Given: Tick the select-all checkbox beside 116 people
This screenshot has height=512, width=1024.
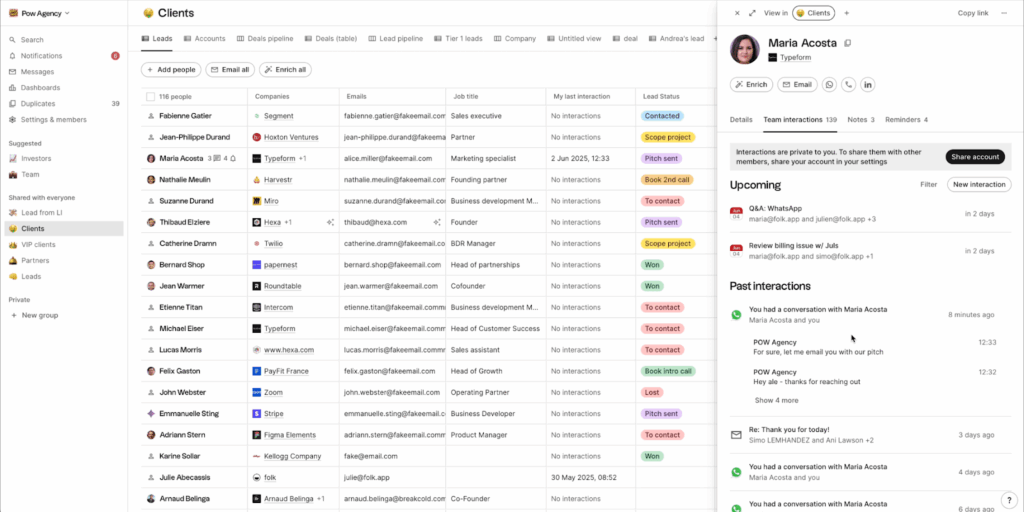Looking at the screenshot, I should coord(150,97).
